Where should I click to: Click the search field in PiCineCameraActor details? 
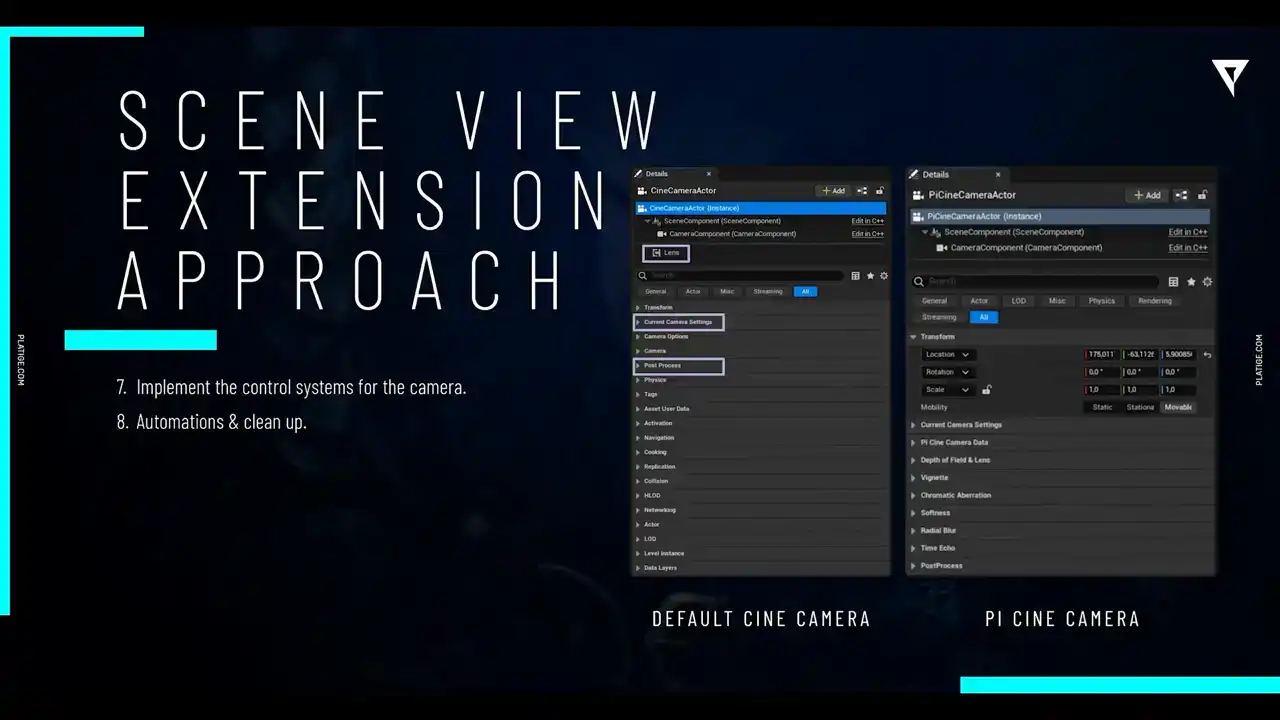[1040, 282]
